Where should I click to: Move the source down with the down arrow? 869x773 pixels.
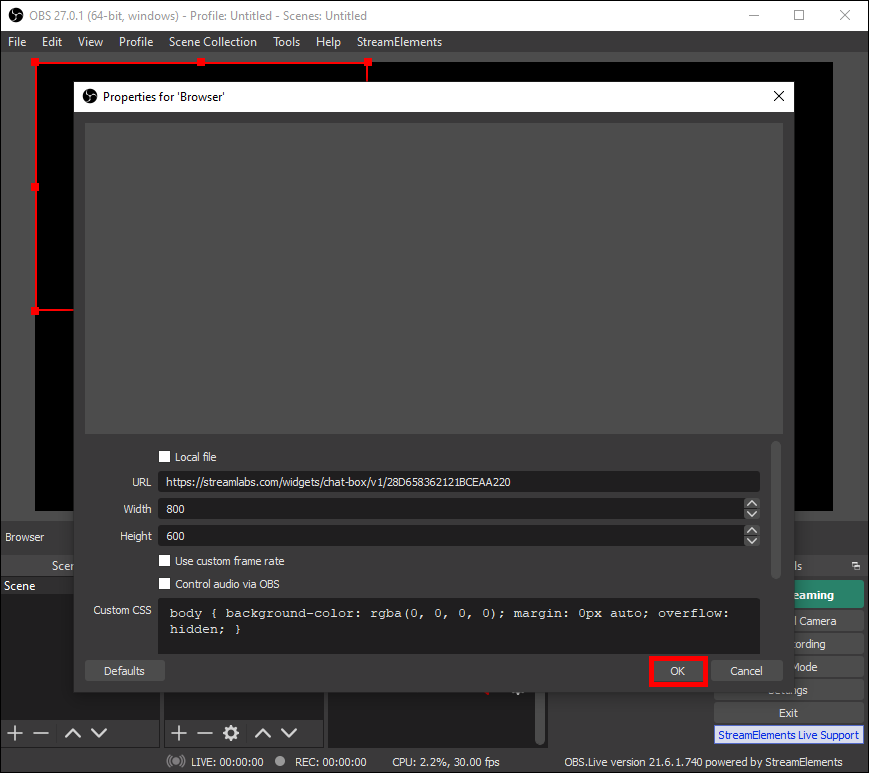pyautogui.click(x=289, y=733)
